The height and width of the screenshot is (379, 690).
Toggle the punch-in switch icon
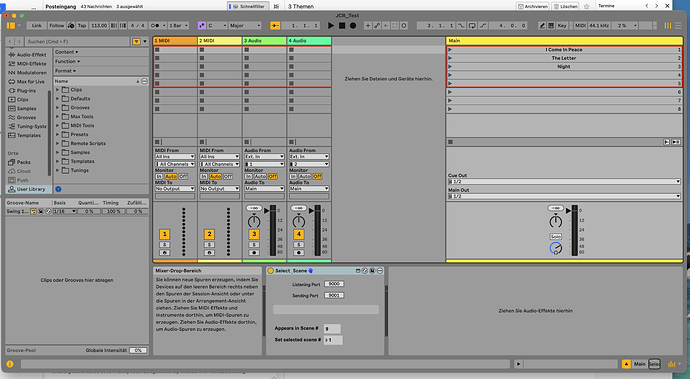coord(461,26)
